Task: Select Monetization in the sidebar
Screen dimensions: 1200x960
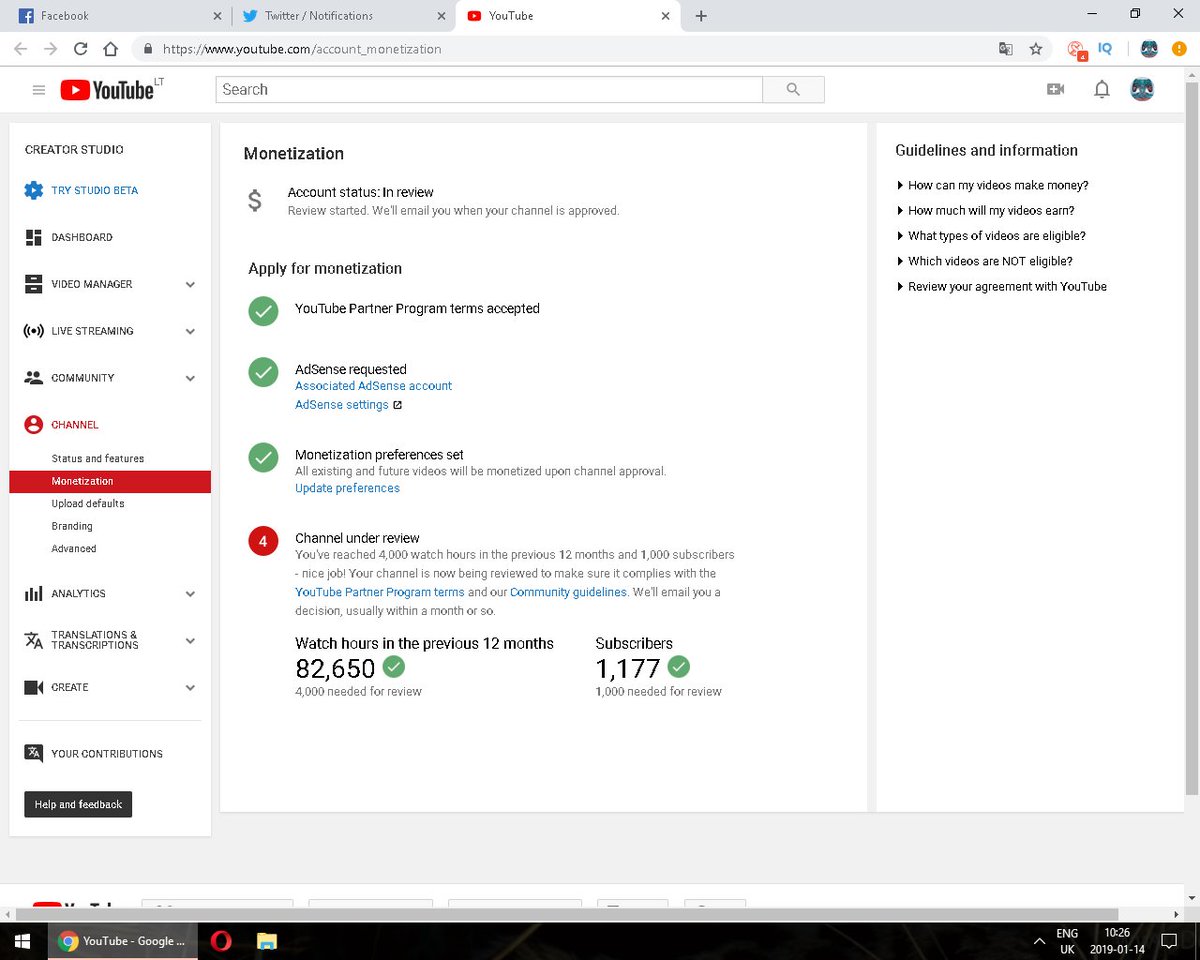Action: coord(110,481)
